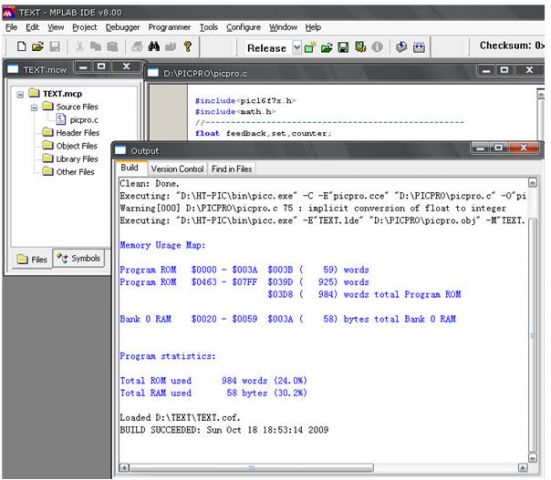Open the Tools menu
551x480 pixels.
pyautogui.click(x=208, y=27)
